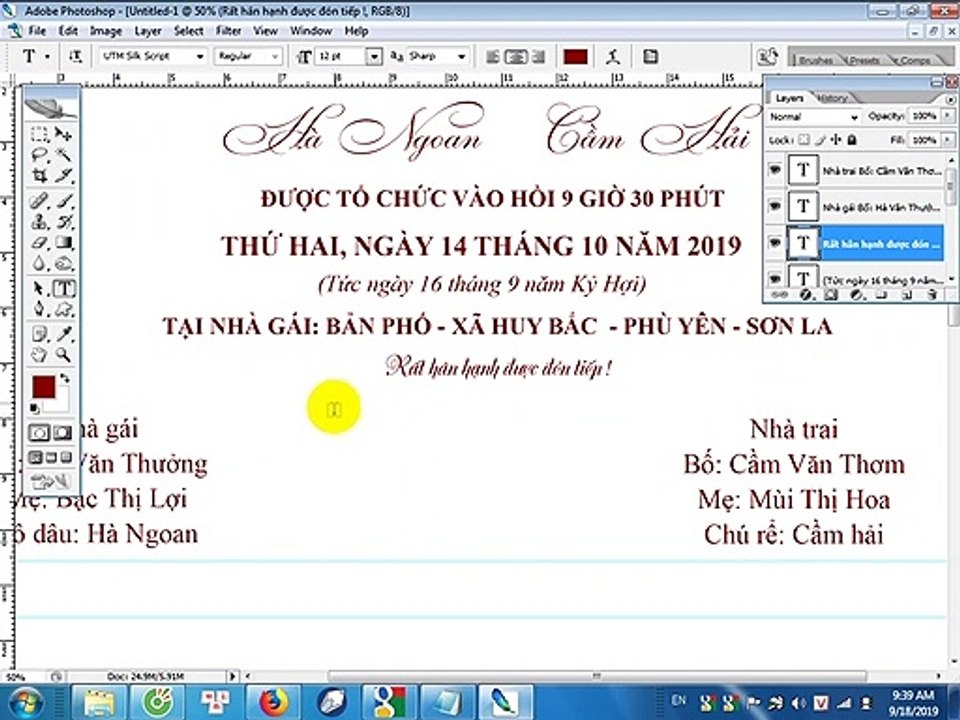Hide the 'Nhà gái Bố: Hà Văn Thườ...' layer

click(x=775, y=206)
